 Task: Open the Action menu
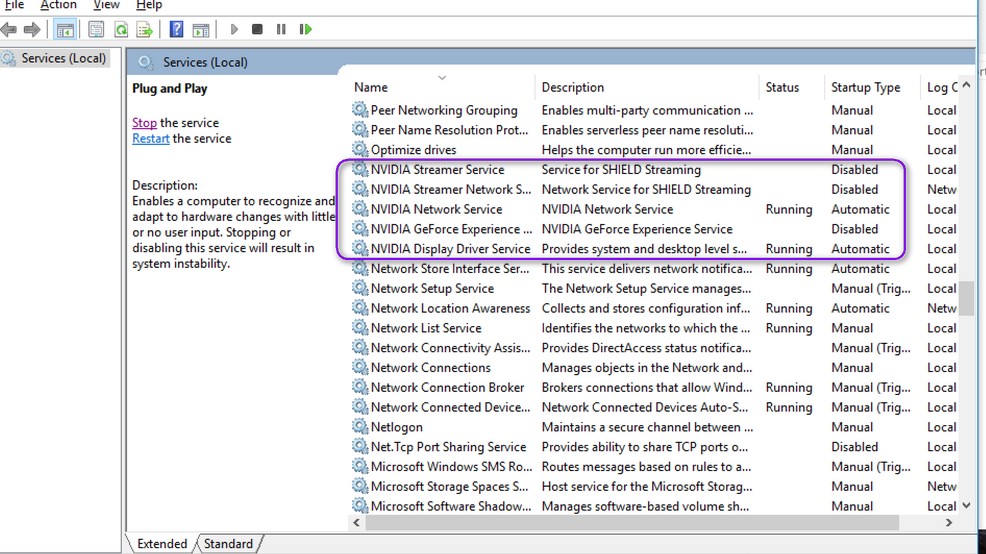pos(58,5)
